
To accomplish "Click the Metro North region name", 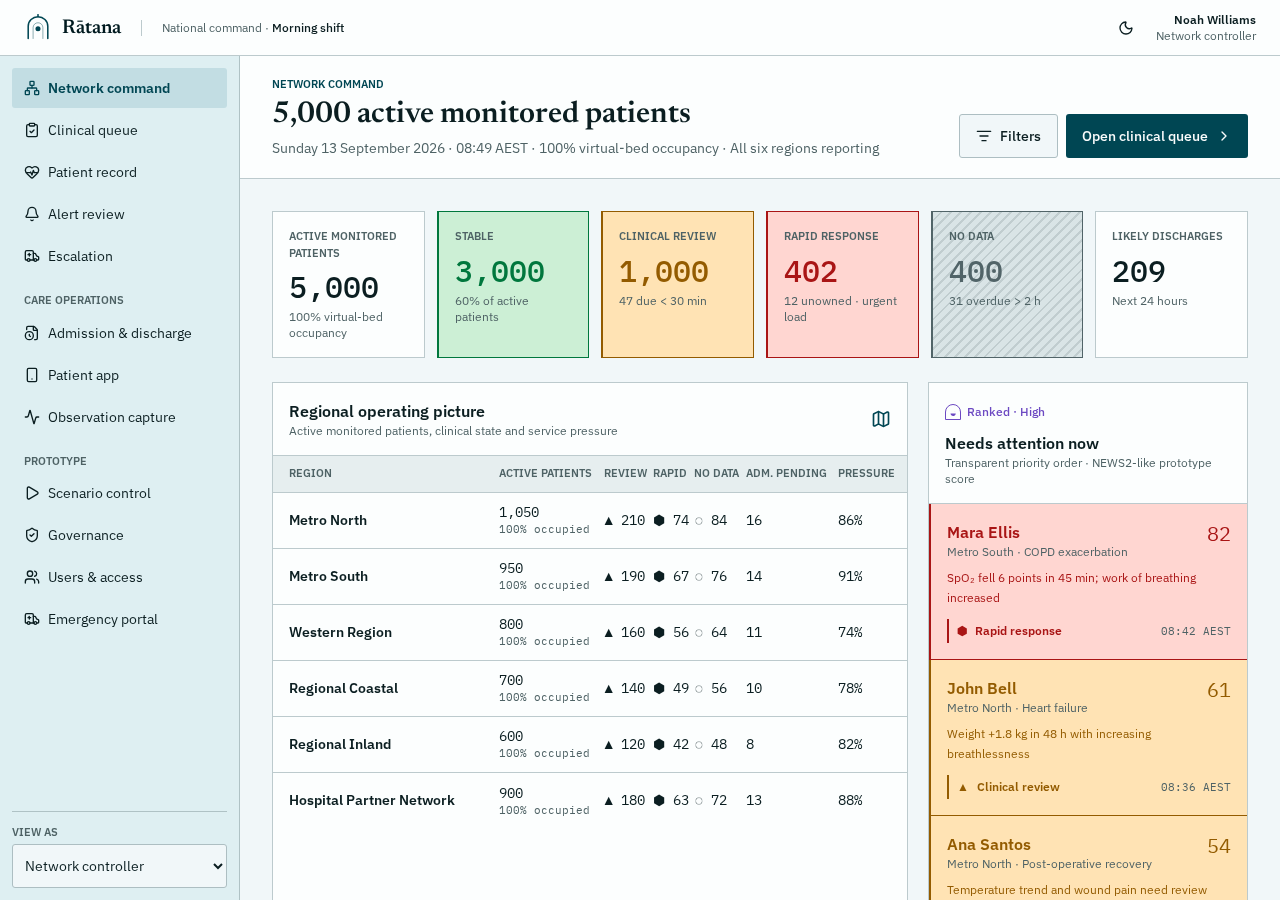I will tap(328, 520).
